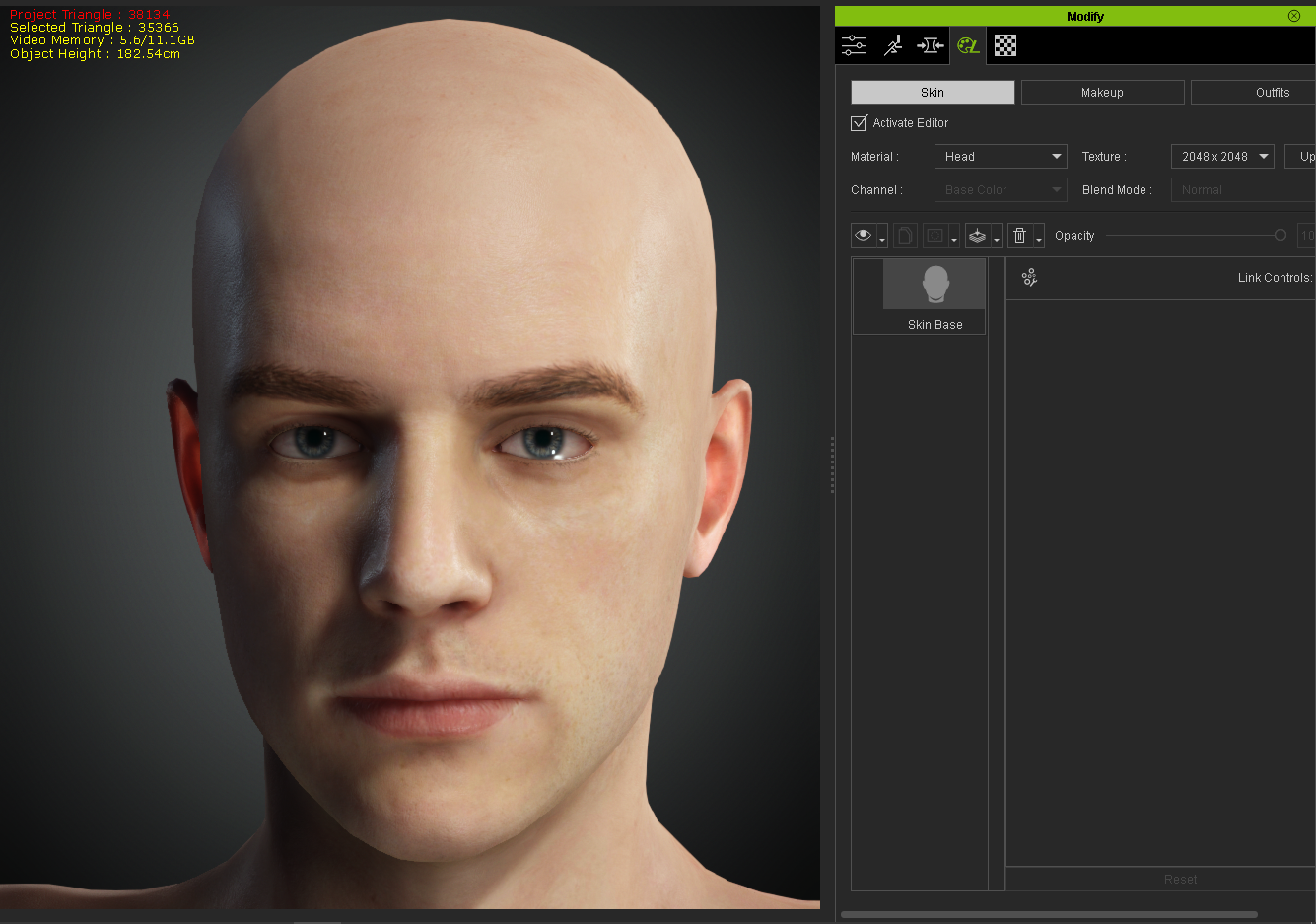
Task: Click the duplicate layer page icon
Action: 905,236
